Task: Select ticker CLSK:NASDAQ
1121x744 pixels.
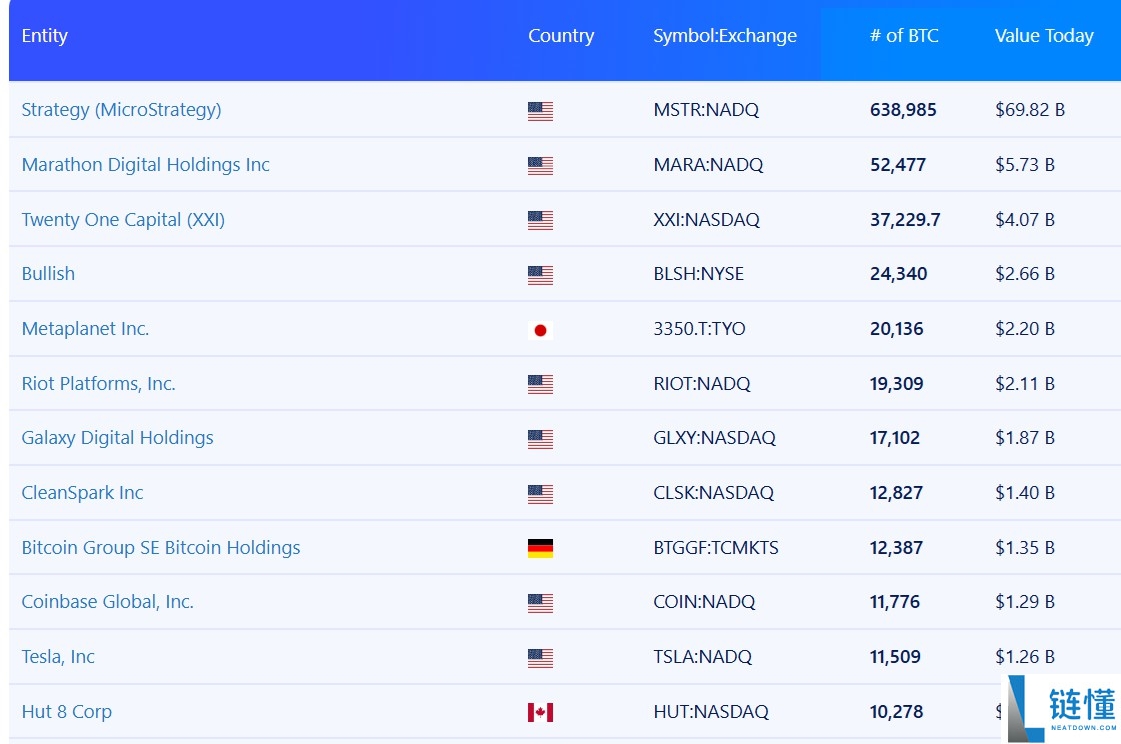Action: [x=713, y=492]
